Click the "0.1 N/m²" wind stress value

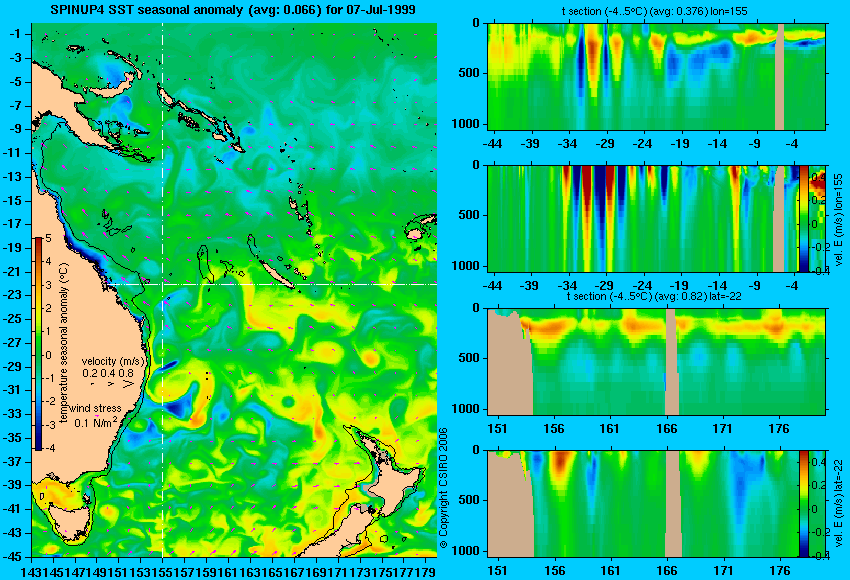[x=96, y=422]
